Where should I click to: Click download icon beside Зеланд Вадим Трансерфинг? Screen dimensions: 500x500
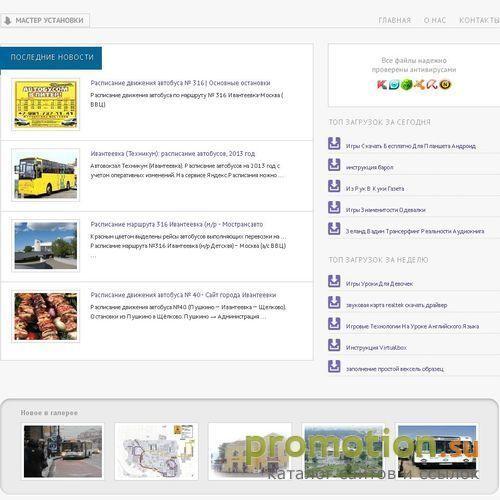334,229
